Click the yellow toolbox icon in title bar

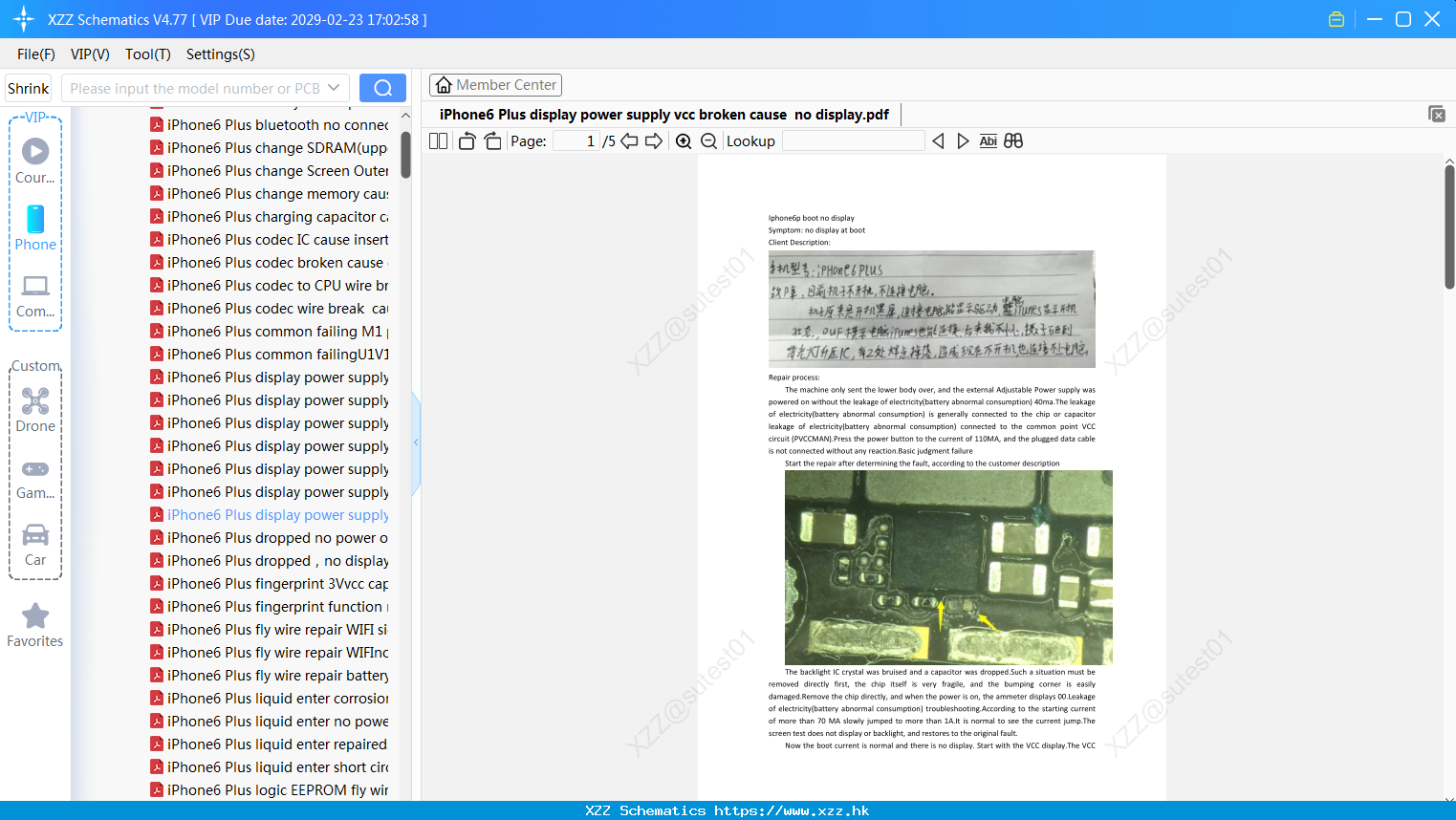click(1336, 19)
